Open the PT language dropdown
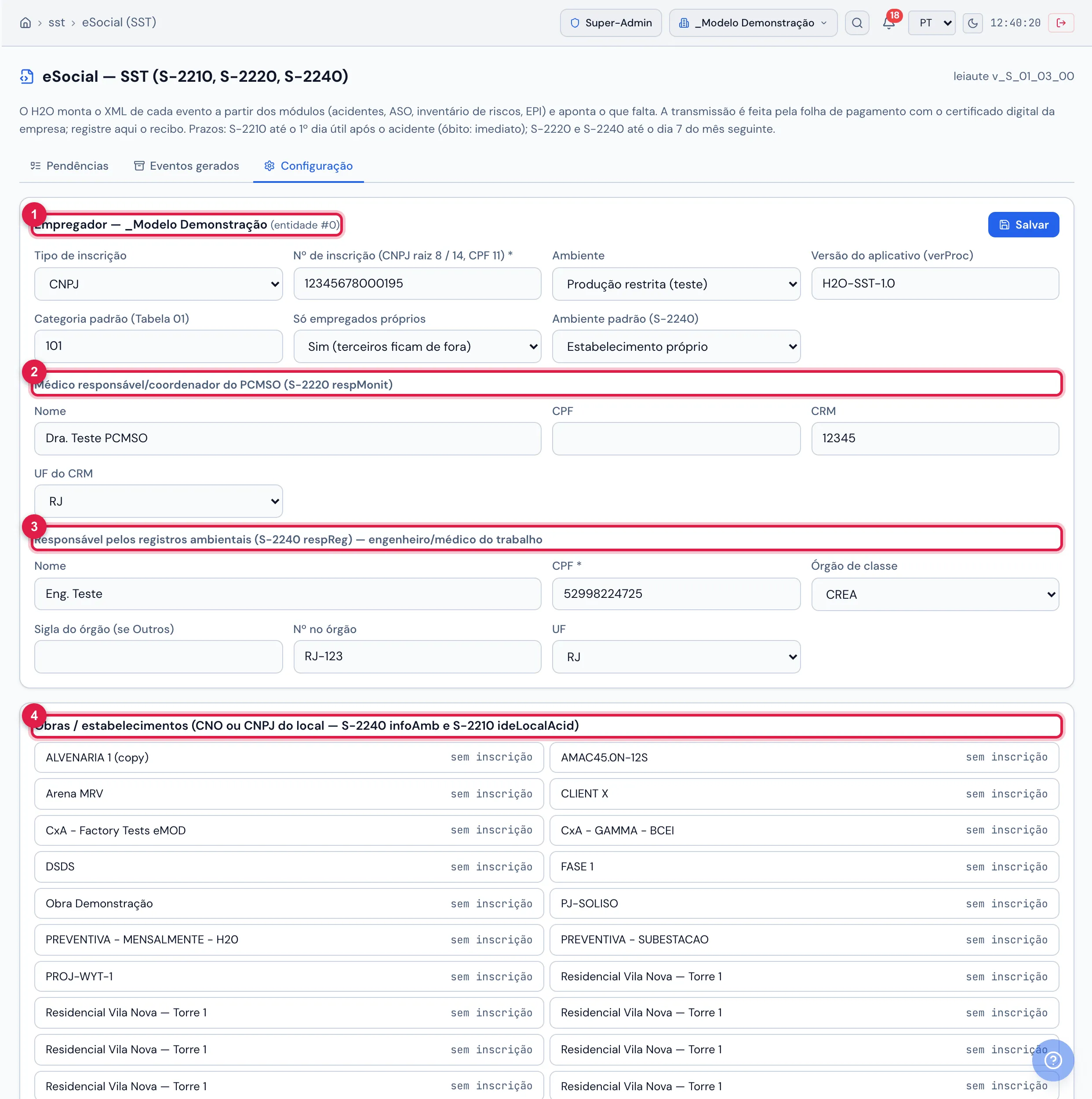The height and width of the screenshot is (1099, 1092). click(x=932, y=23)
